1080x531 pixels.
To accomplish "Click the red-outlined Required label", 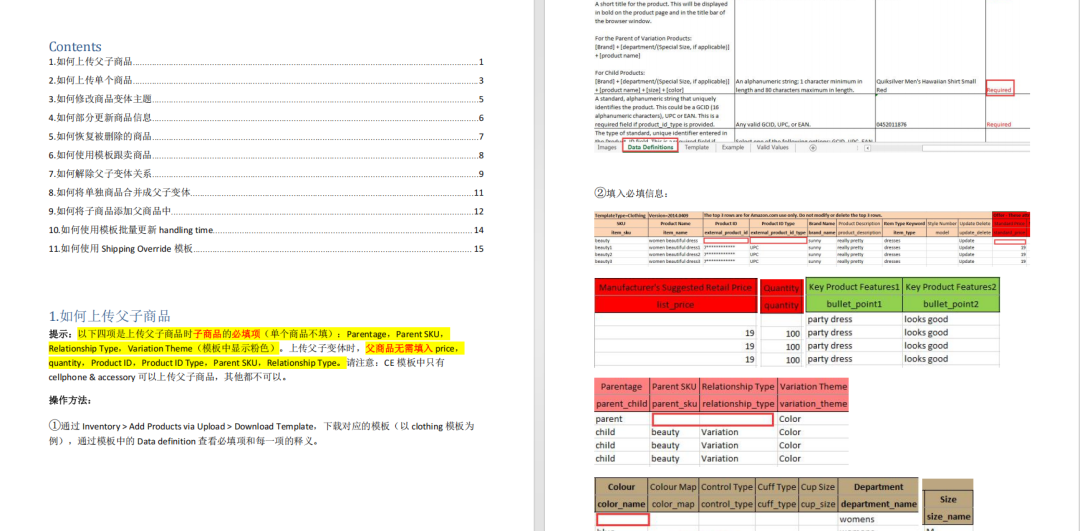I will pyautogui.click(x=999, y=90).
